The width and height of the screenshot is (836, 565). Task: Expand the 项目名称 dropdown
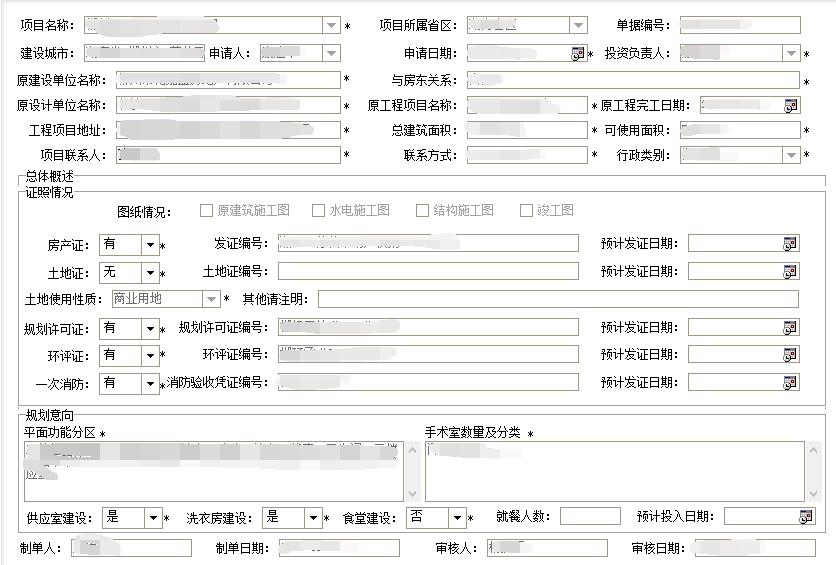[331, 26]
